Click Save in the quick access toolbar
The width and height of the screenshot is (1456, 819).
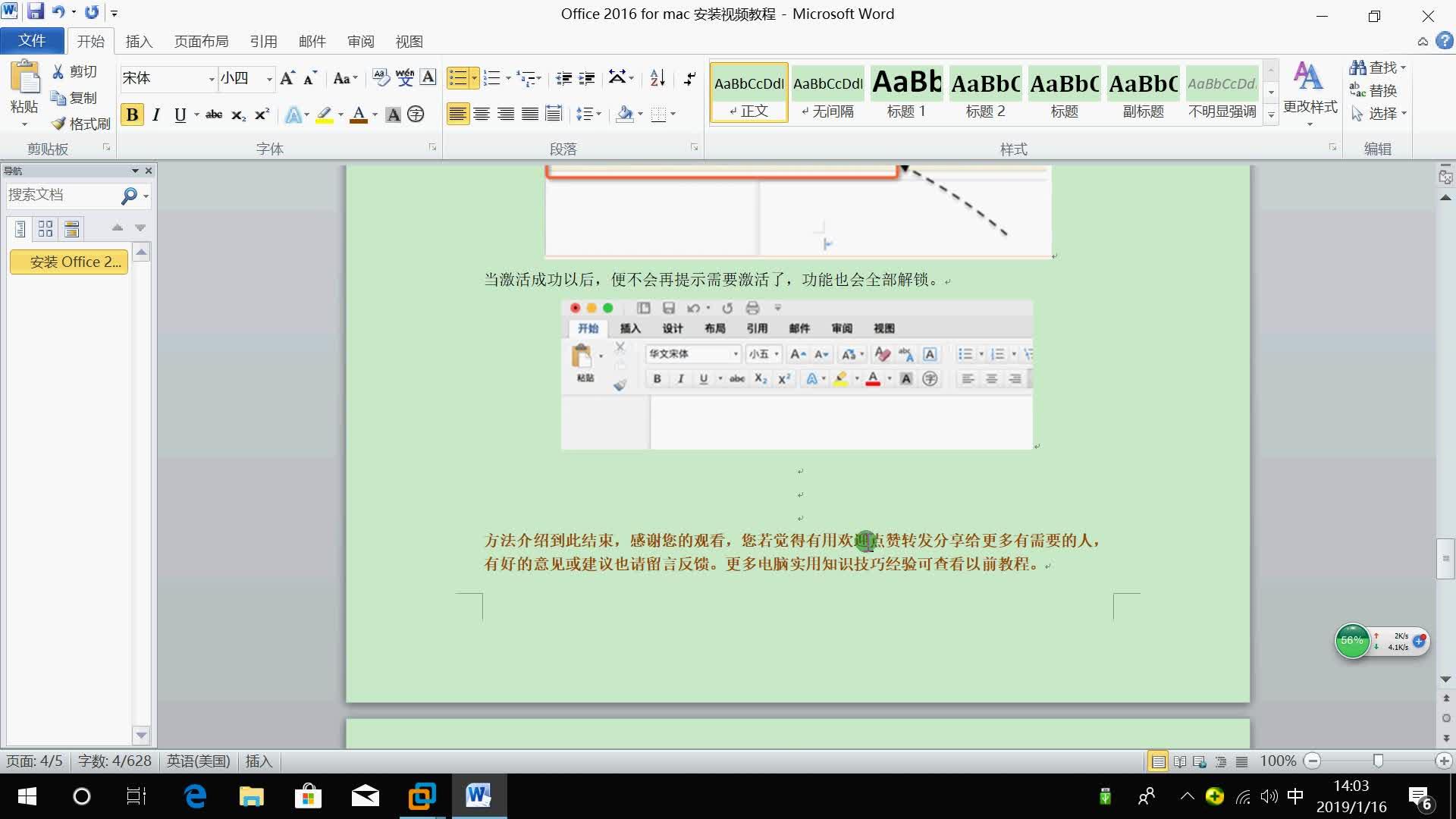click(x=36, y=12)
